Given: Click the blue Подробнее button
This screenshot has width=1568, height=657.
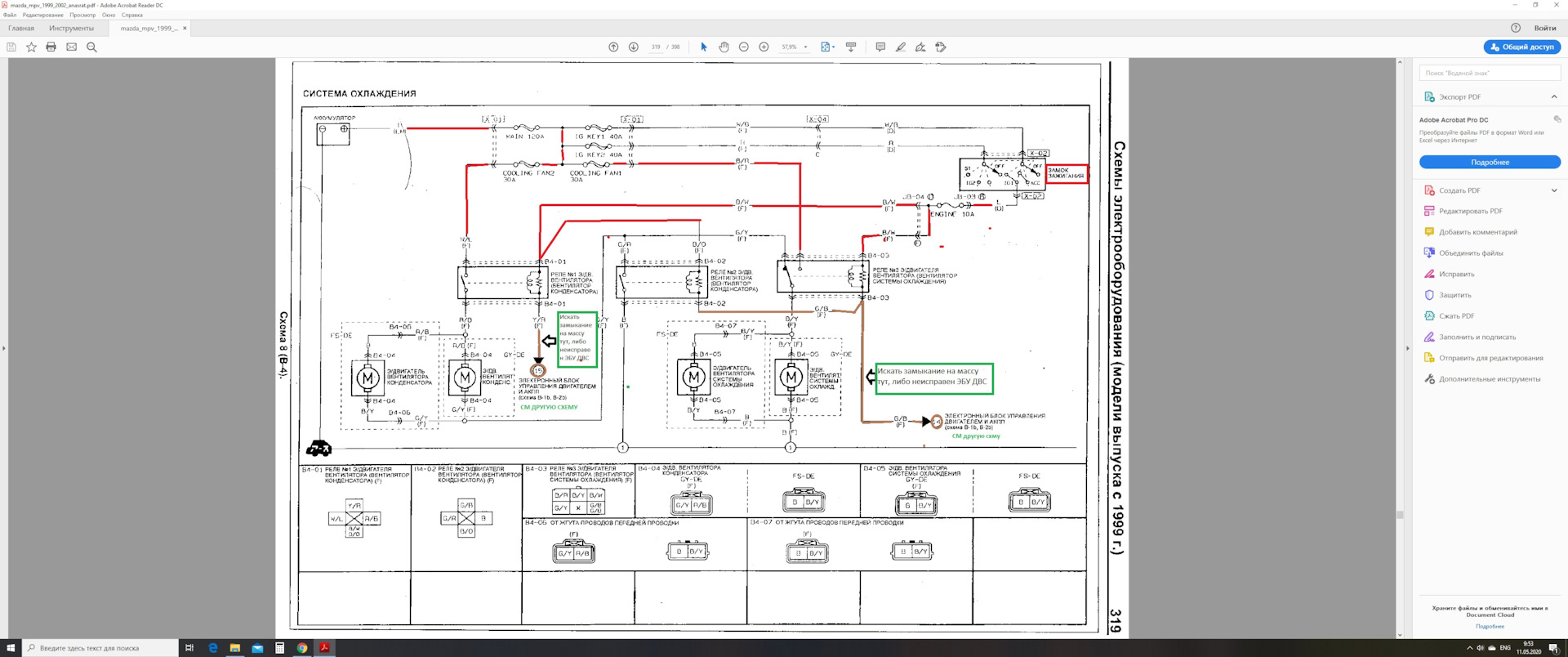Looking at the screenshot, I should tap(1490, 163).
